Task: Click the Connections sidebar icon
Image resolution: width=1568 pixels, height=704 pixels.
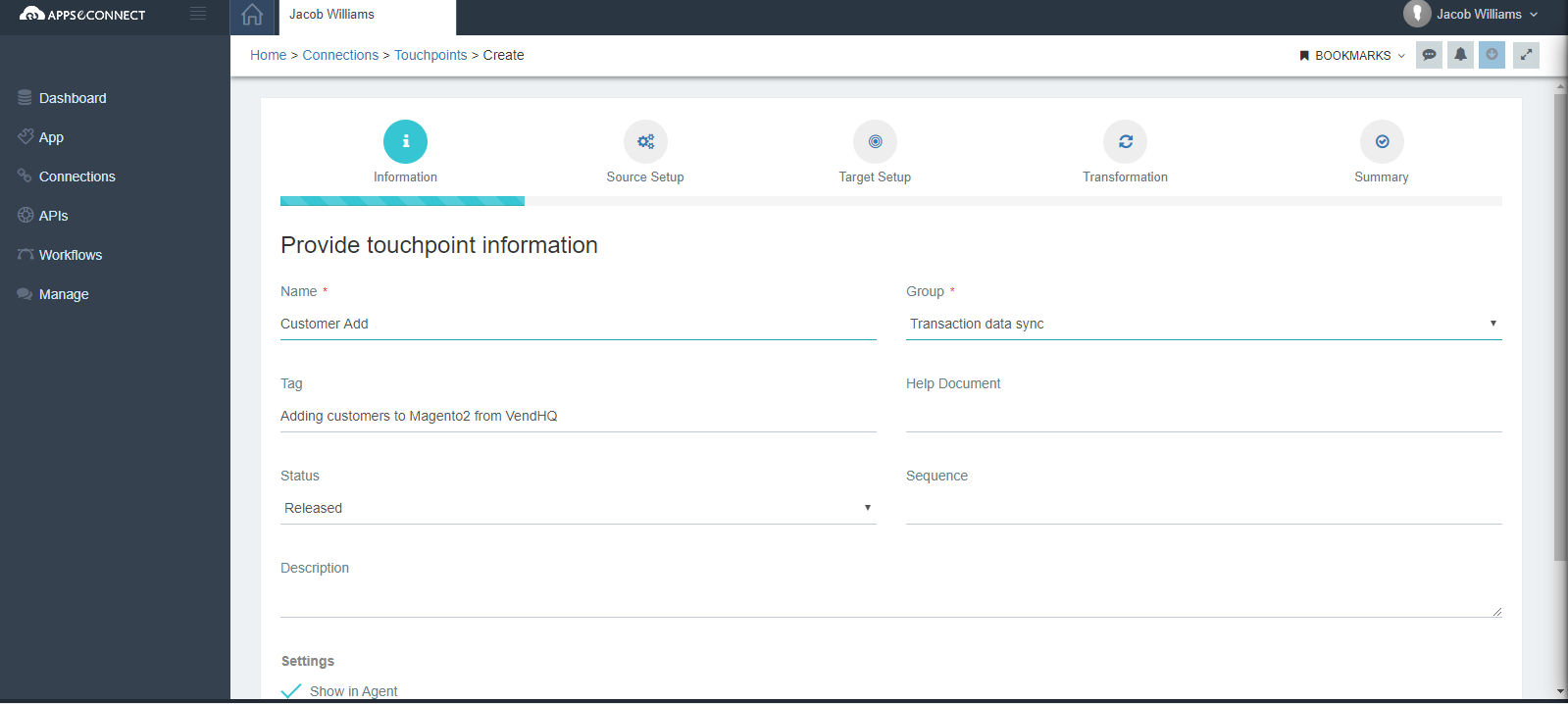Action: click(x=25, y=176)
